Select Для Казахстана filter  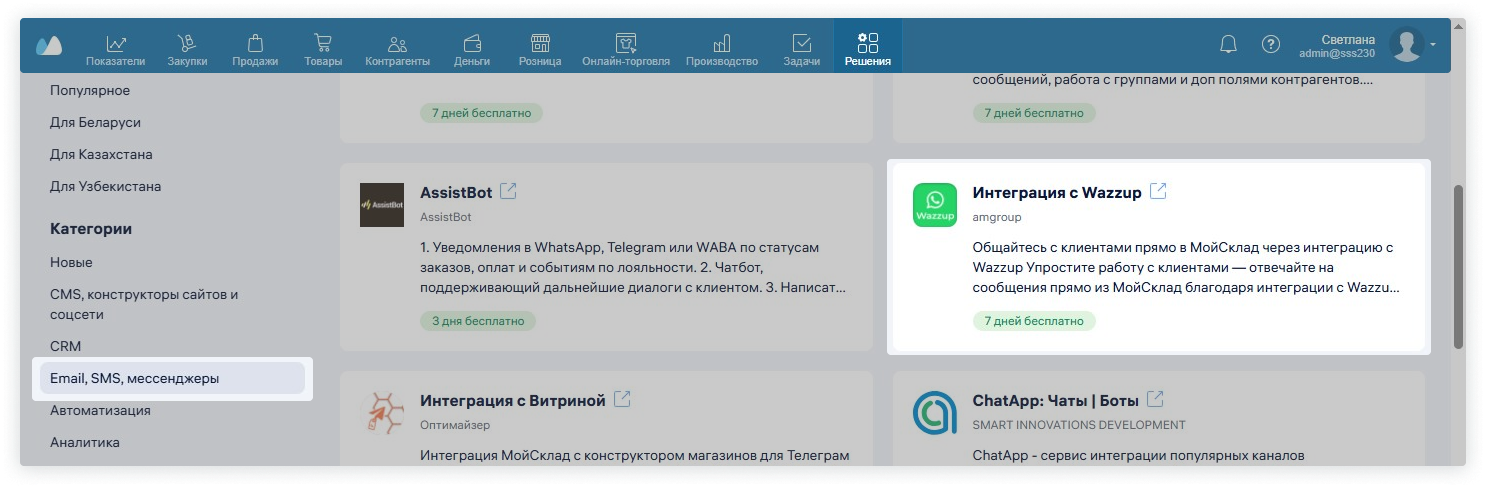click(101, 155)
